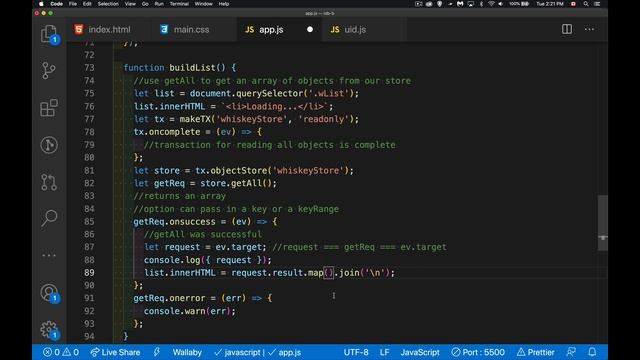Screen dimensions: 640x360
Task: Click the console.warn(err) statement
Action: [189, 311]
